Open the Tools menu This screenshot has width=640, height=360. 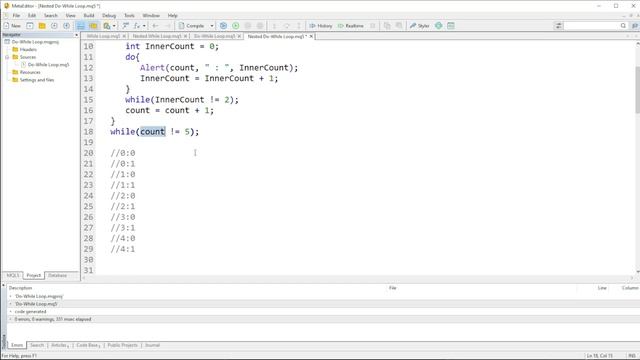129,16
